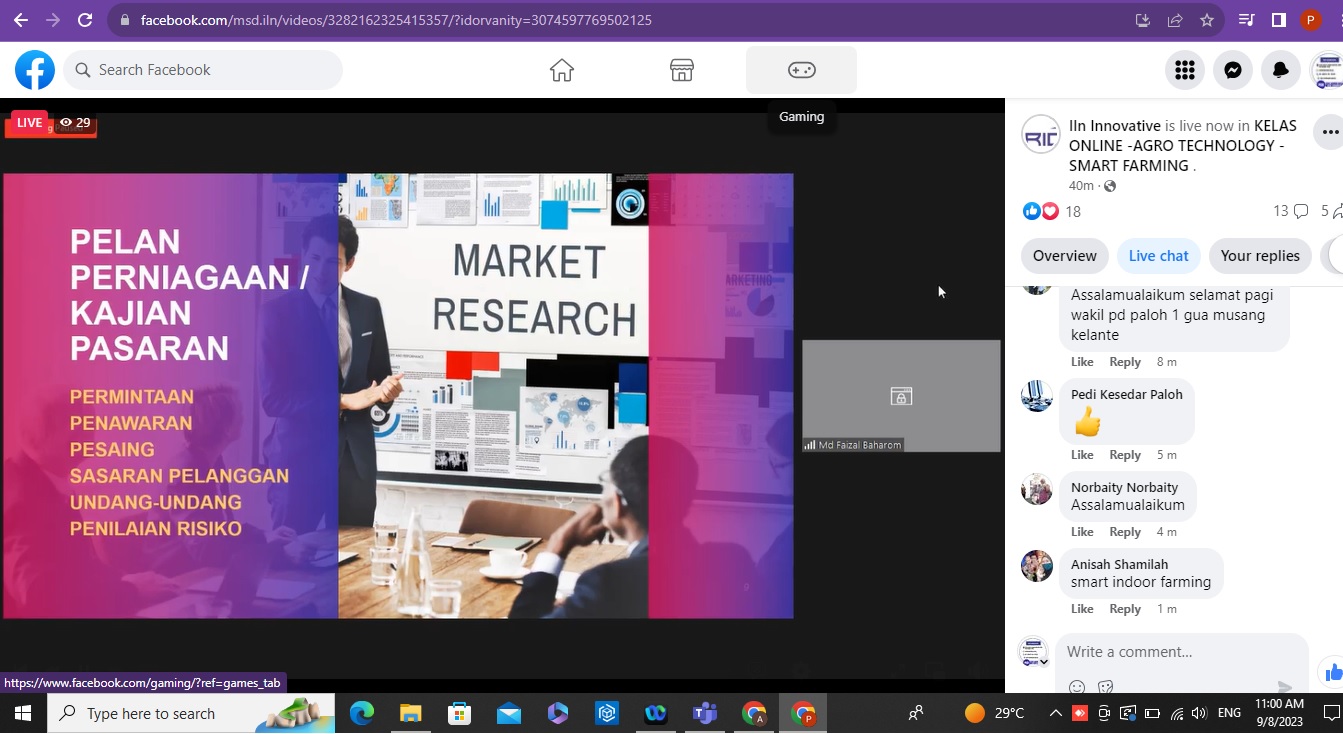
Task: Open the notifications bell
Action: pyautogui.click(x=1281, y=70)
